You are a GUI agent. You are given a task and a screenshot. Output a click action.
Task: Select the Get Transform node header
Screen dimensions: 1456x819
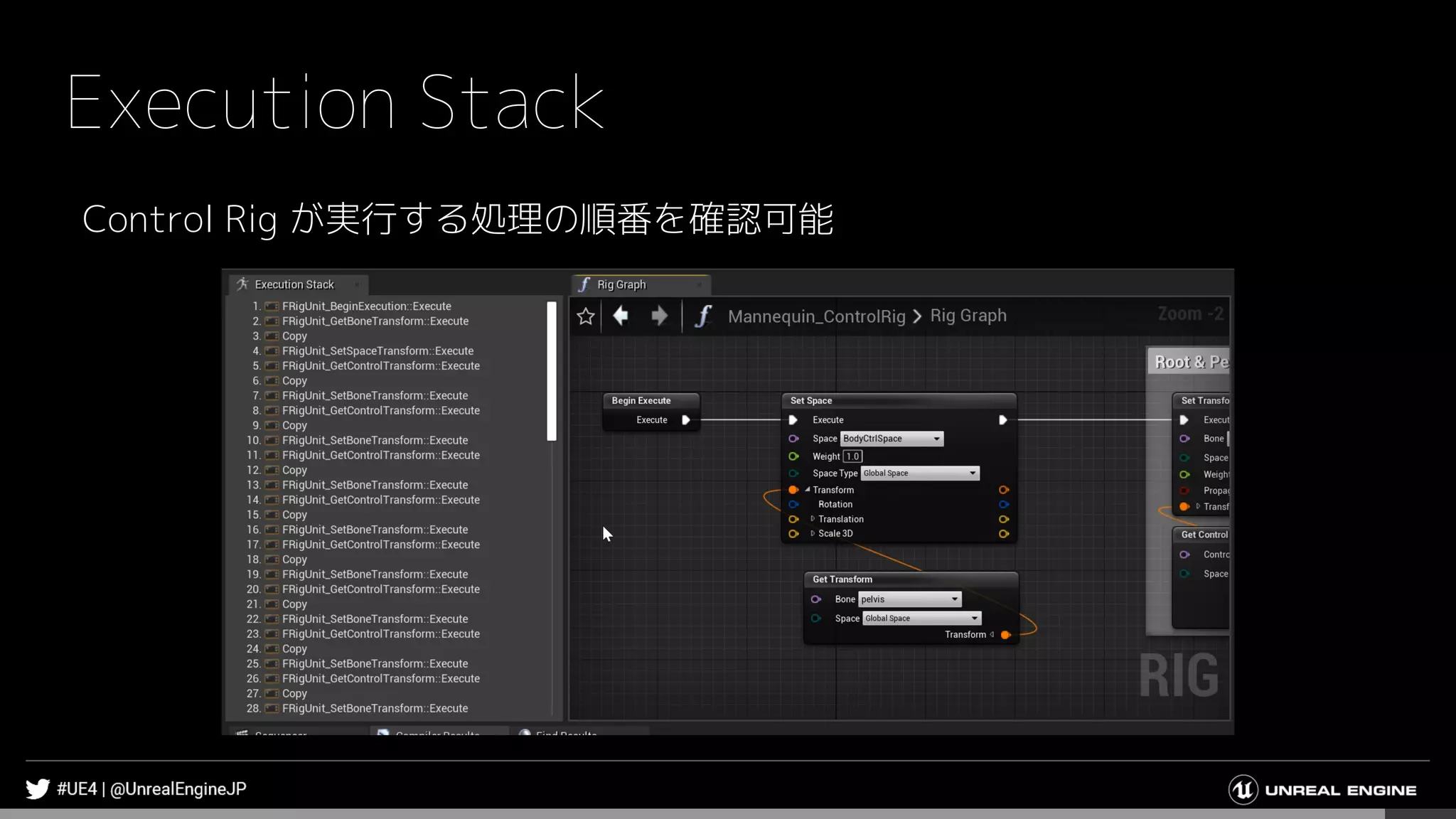click(x=911, y=579)
